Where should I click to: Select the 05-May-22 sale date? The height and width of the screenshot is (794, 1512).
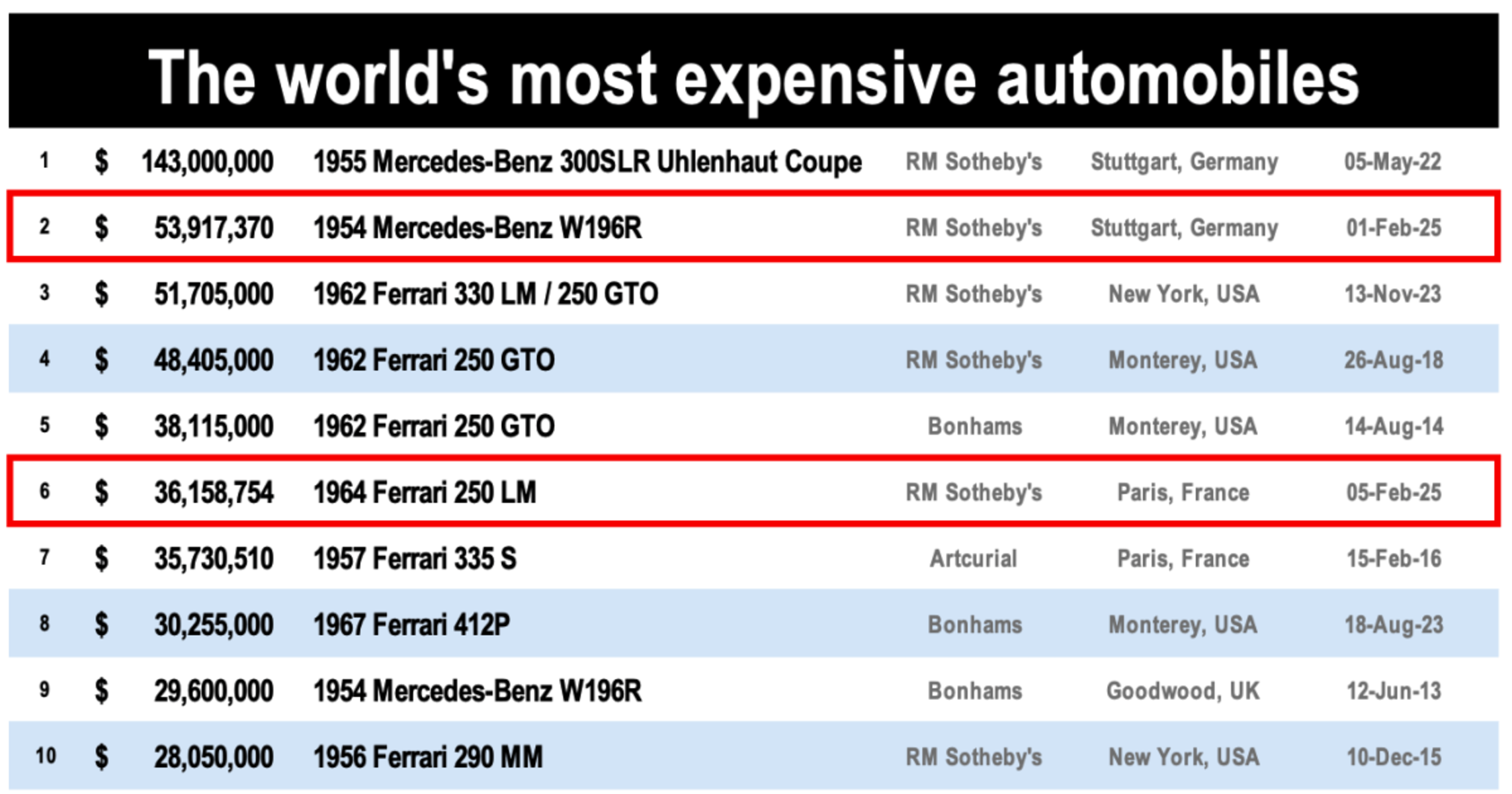[x=1392, y=162]
